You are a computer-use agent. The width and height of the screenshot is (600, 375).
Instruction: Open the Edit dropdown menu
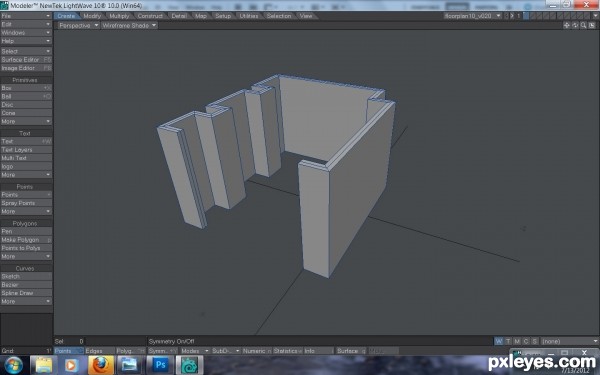coord(26,24)
